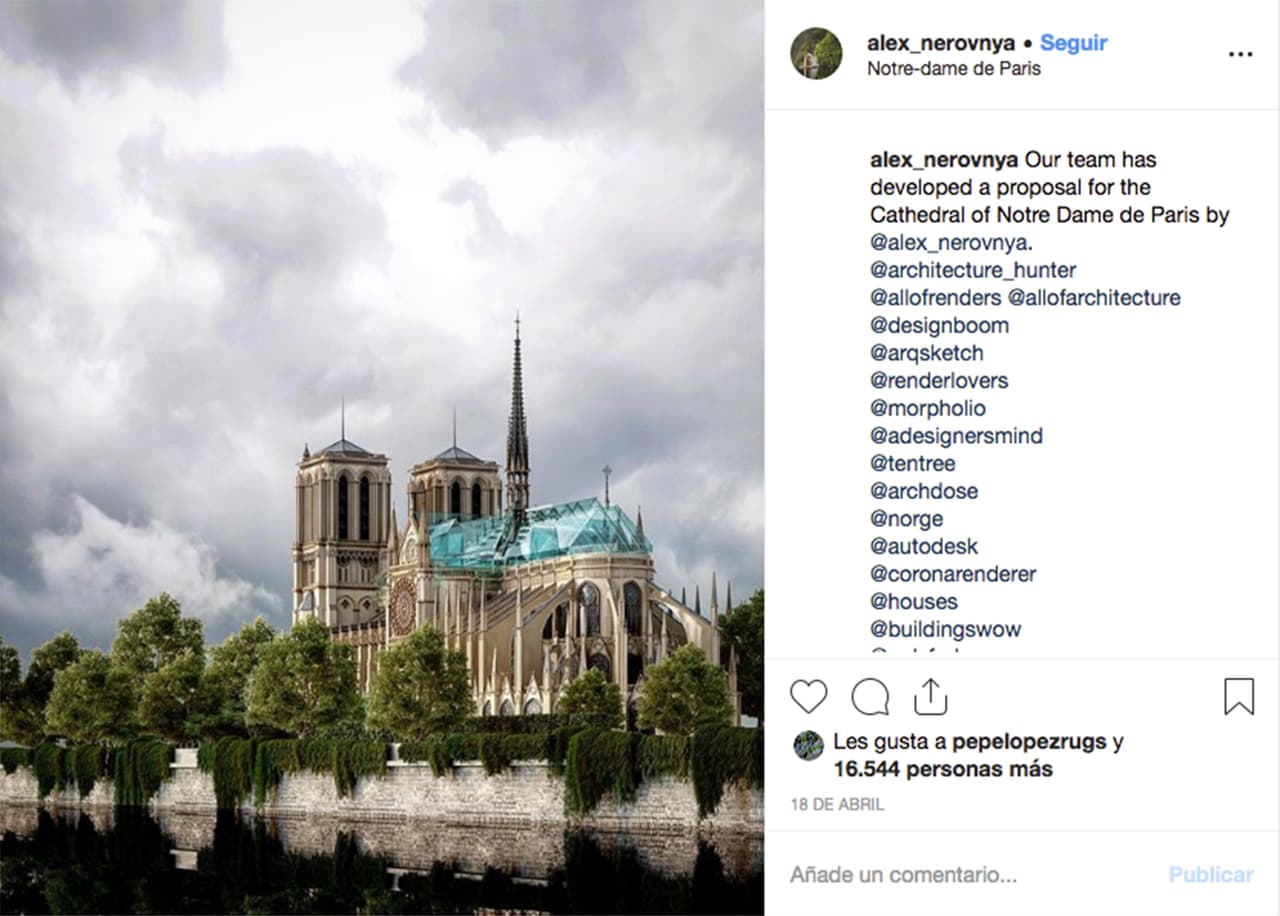
Task: Open the @architecture_hunter mention
Action: coord(973,270)
